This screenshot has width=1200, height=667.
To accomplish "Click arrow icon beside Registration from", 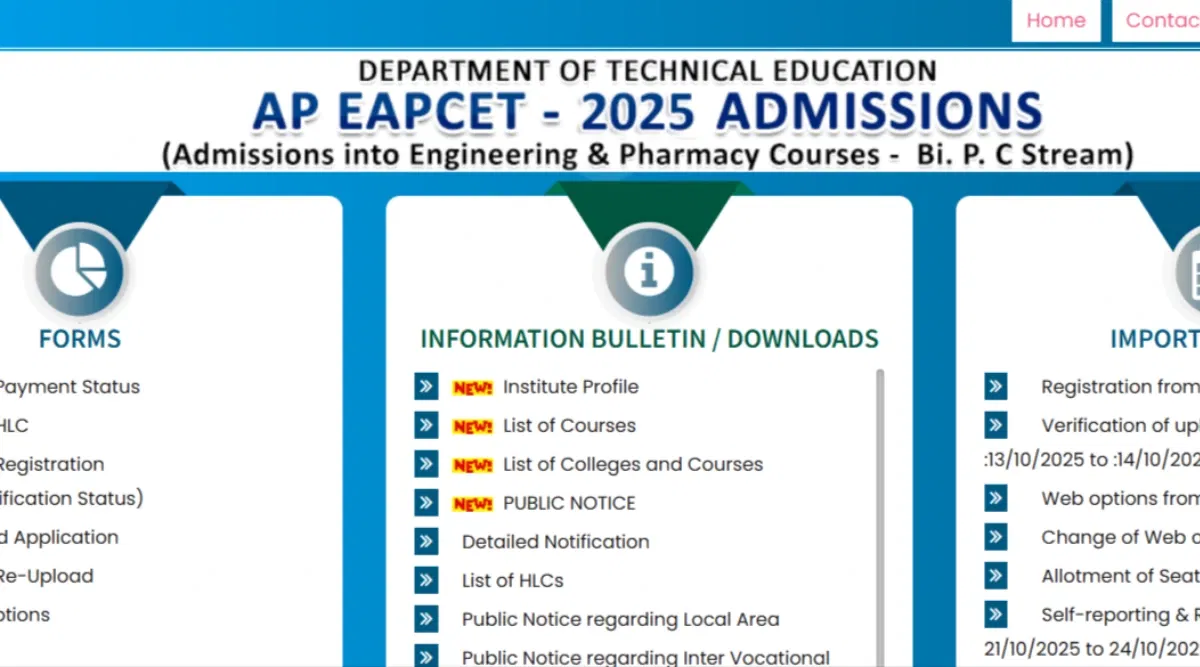I will coord(995,387).
